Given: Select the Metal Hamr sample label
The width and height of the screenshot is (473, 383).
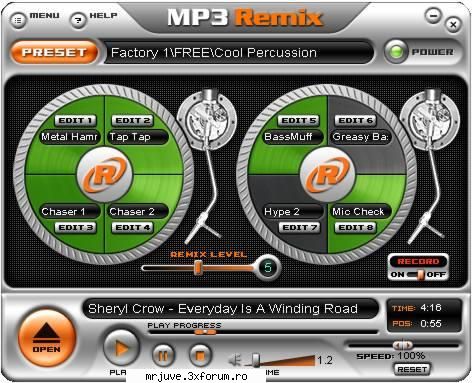Looking at the screenshot, I should coord(70,137).
